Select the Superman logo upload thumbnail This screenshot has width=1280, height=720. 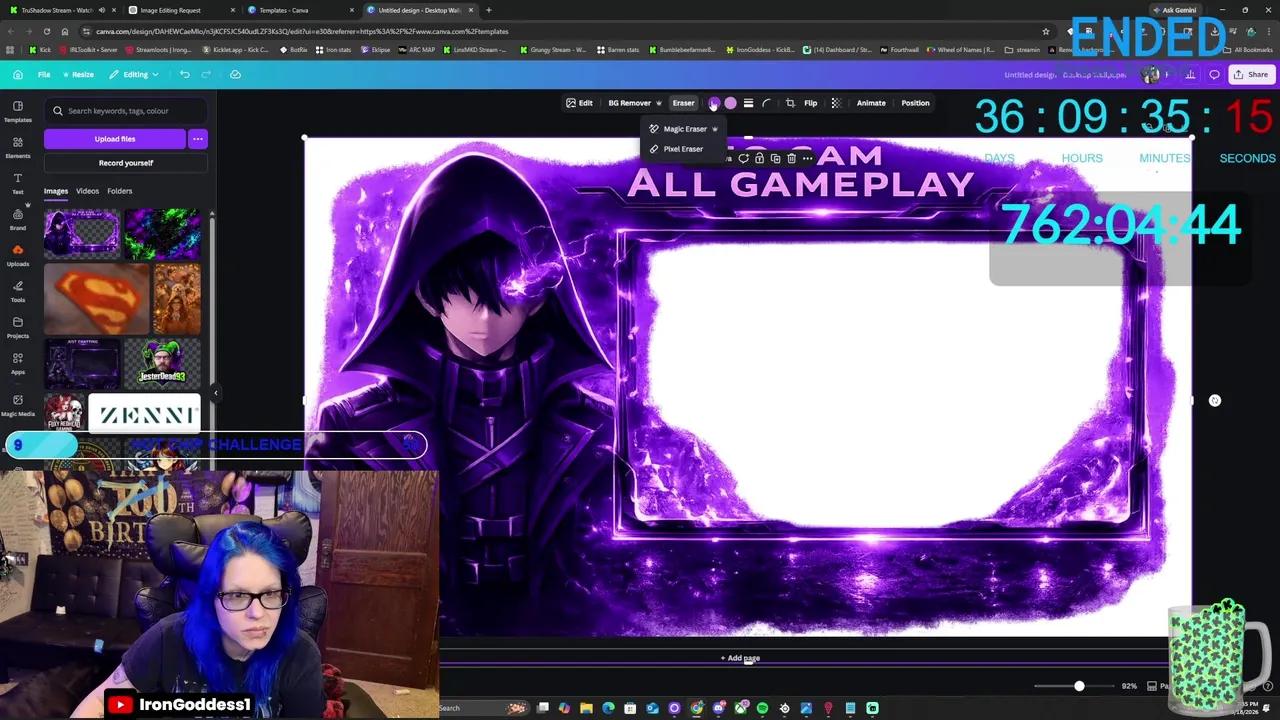tap(97, 297)
